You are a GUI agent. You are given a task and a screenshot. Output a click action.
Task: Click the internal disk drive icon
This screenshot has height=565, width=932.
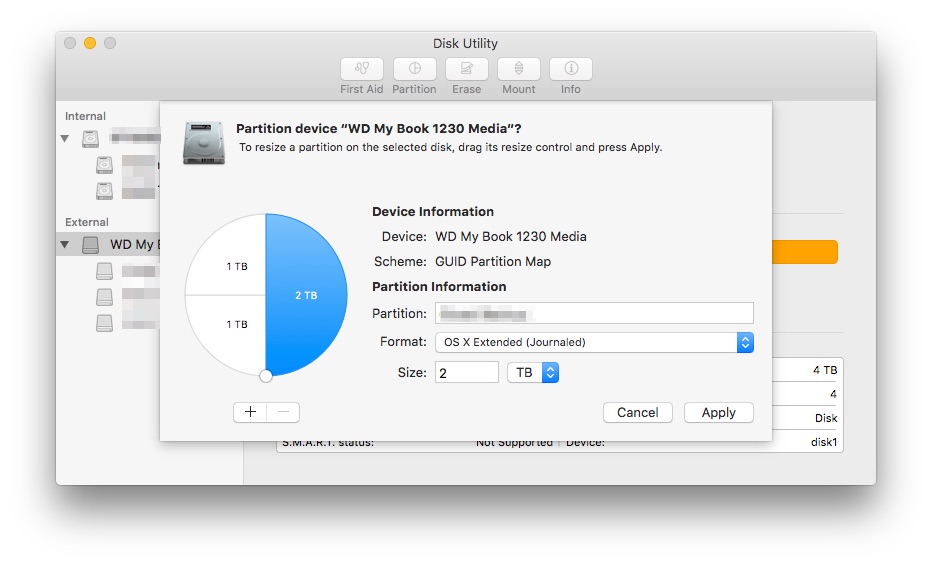click(90, 138)
